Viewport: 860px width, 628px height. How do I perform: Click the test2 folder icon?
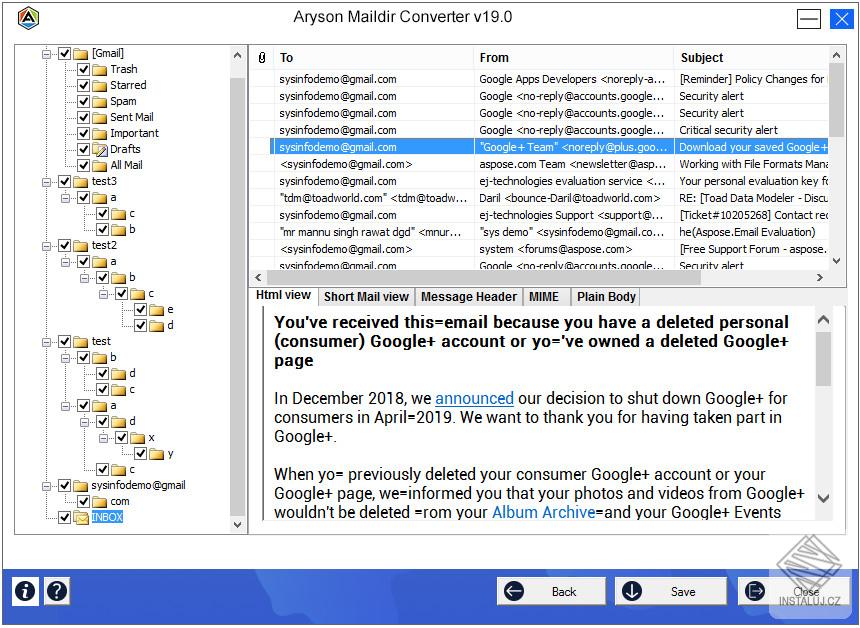click(x=81, y=246)
